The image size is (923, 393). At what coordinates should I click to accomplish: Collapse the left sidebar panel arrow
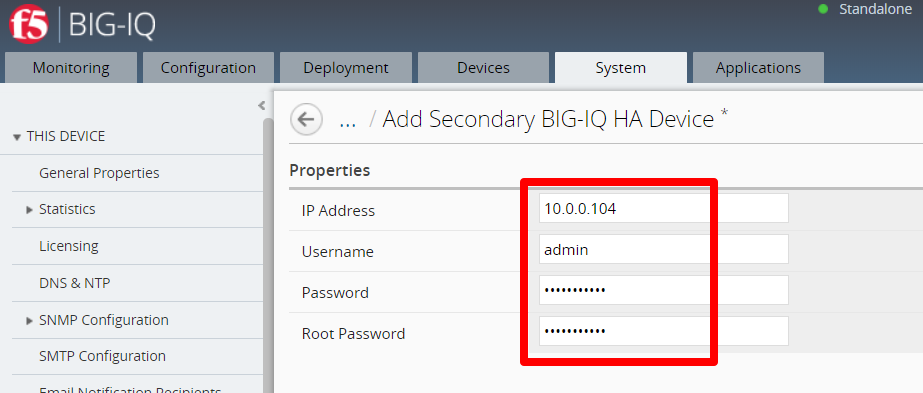click(x=261, y=106)
